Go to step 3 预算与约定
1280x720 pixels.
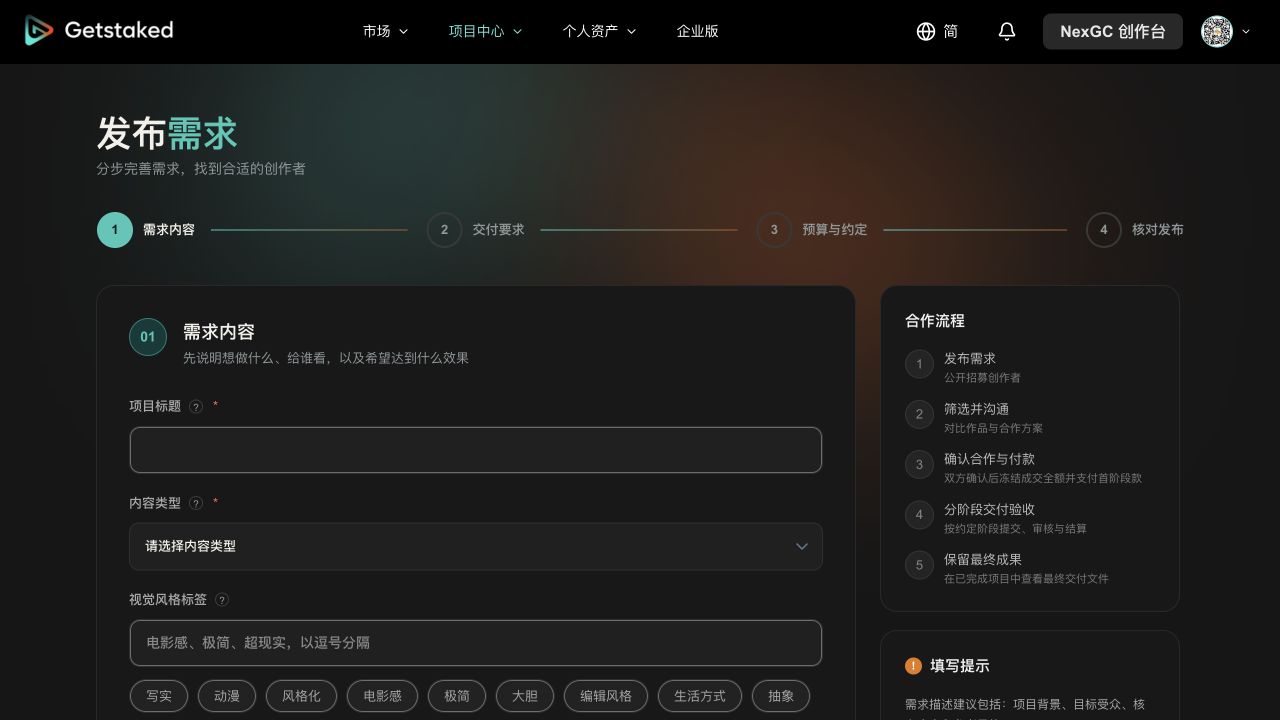coord(812,230)
